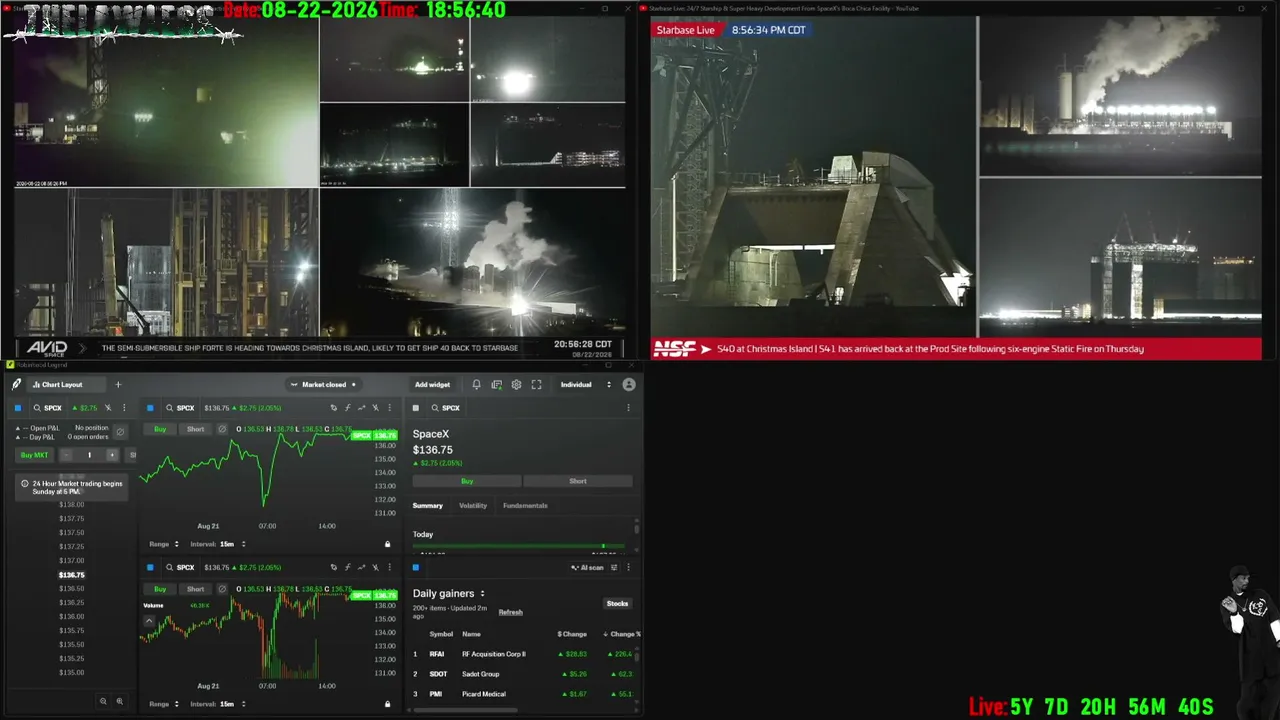Screen dimensions: 1280x720
Task: Toggle the scale lock on the bottom chart
Action: click(x=388, y=704)
